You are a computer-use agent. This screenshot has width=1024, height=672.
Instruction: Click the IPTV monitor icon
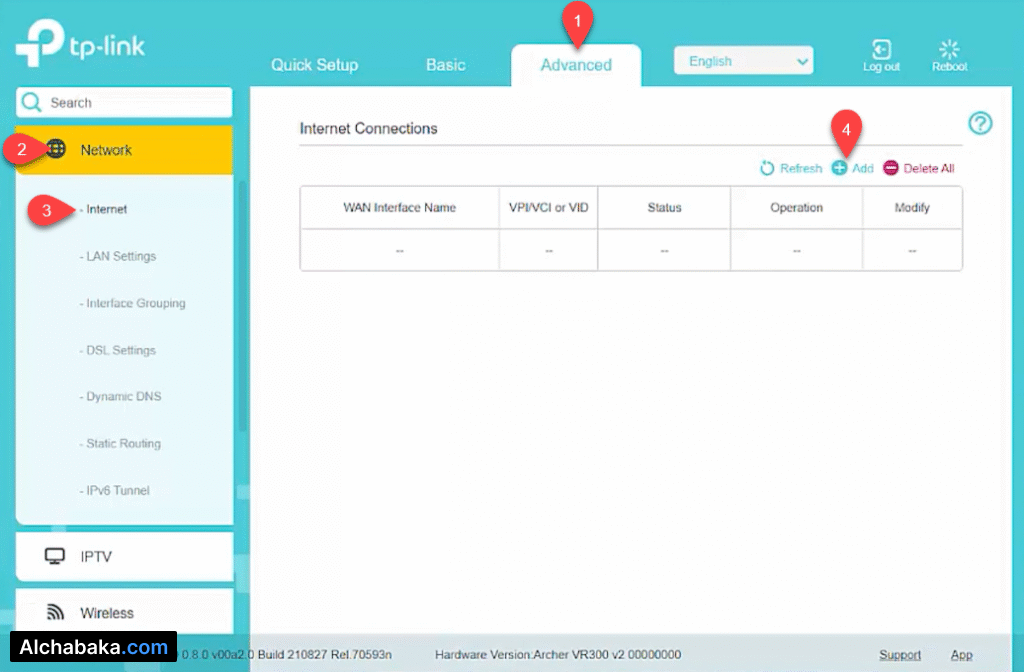[x=55, y=556]
